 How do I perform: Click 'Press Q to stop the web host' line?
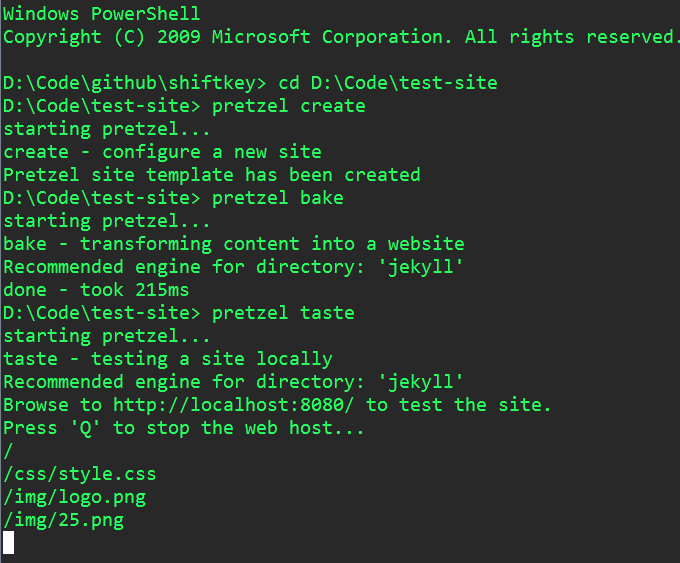pos(184,428)
